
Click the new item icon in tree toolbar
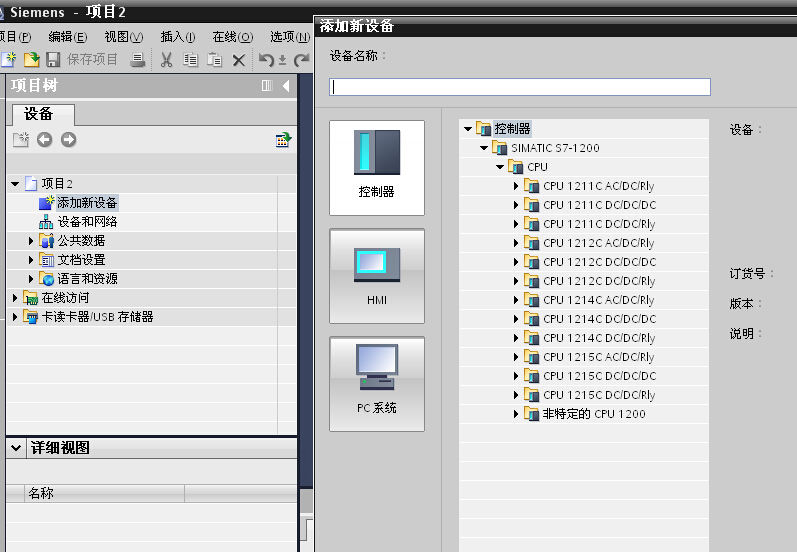coord(21,140)
